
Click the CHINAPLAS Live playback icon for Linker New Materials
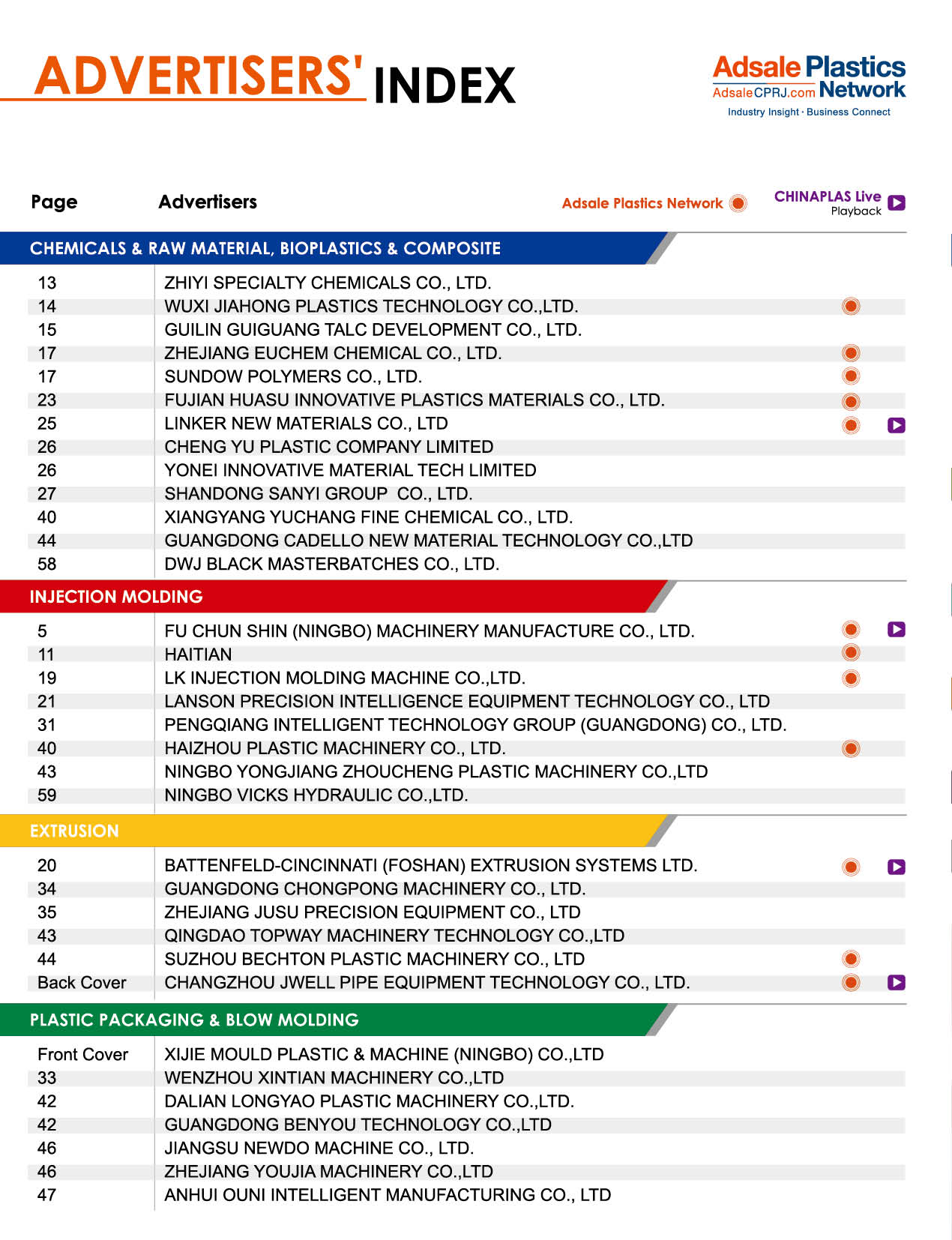[x=896, y=425]
